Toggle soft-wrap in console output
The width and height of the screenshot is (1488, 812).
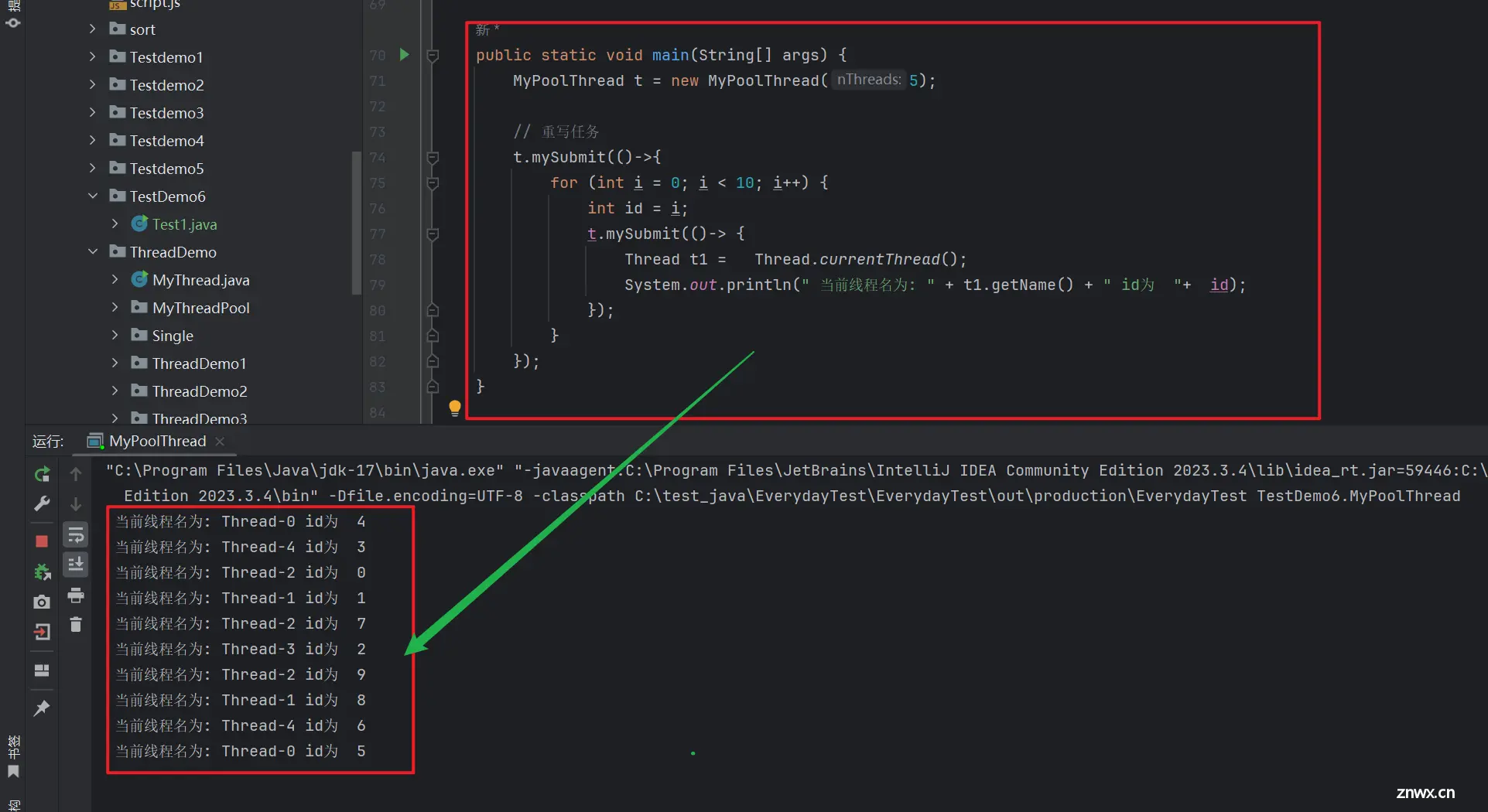(76, 535)
